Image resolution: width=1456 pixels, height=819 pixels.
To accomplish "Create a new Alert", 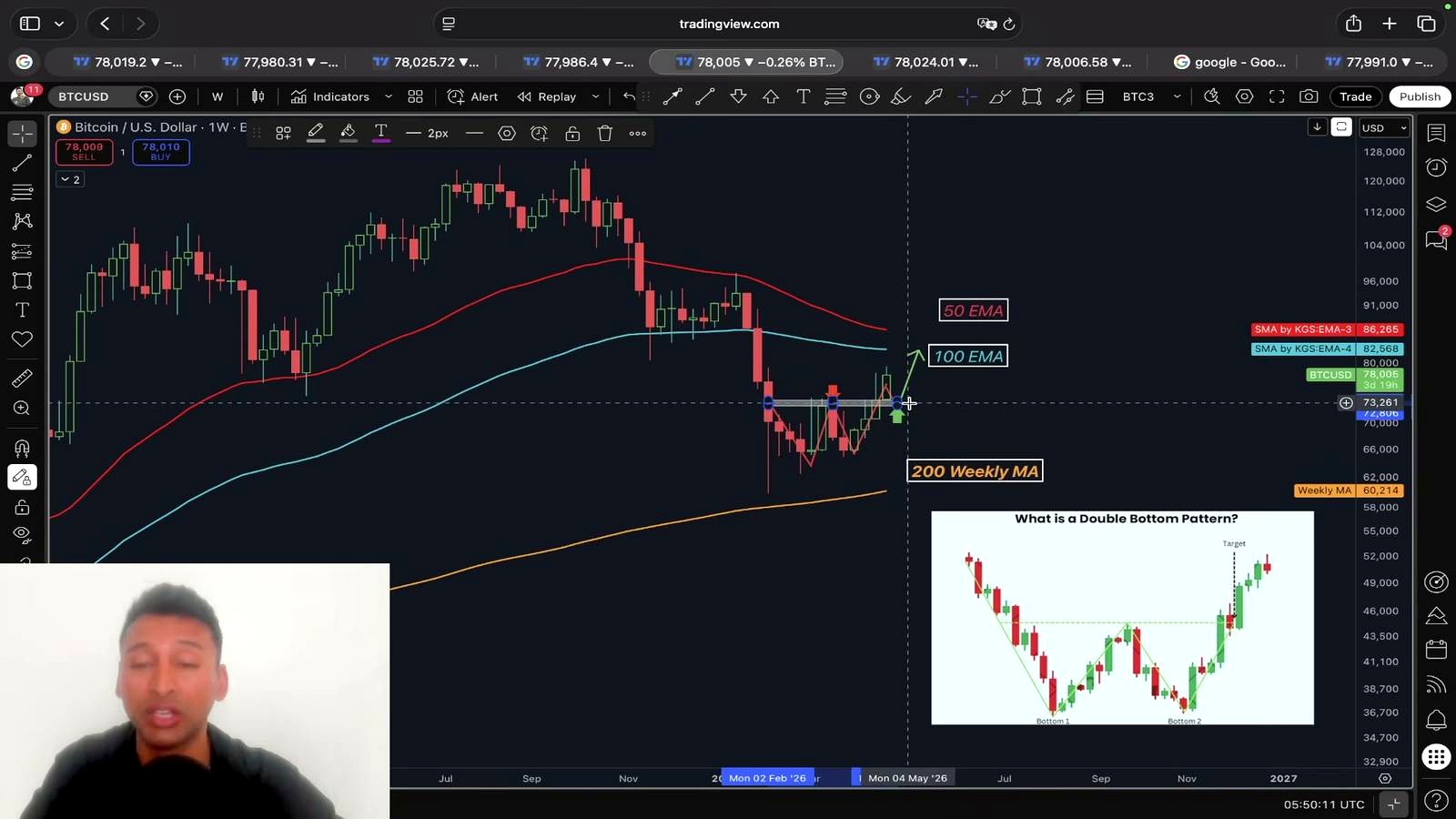I will pyautogui.click(x=473, y=96).
